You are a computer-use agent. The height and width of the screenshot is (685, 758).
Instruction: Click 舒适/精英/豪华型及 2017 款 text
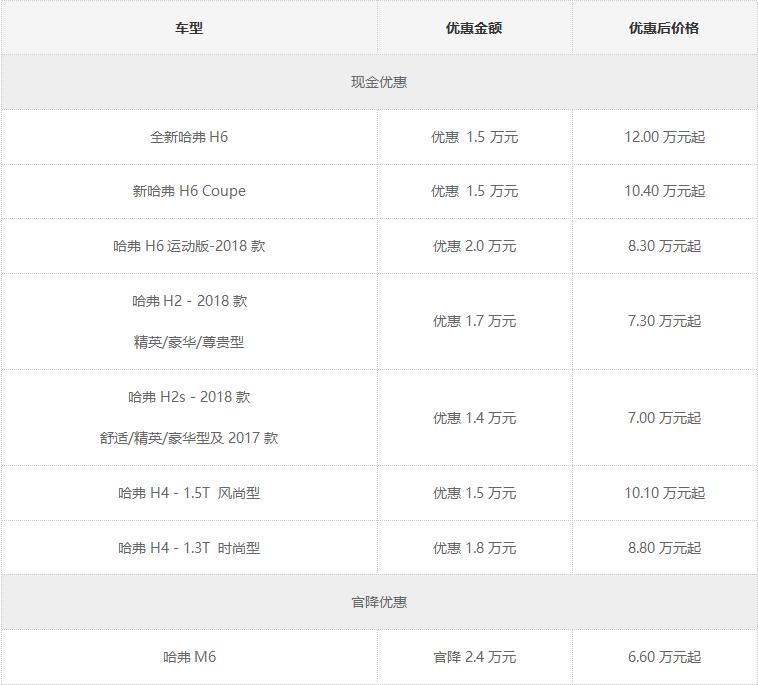[x=189, y=438]
